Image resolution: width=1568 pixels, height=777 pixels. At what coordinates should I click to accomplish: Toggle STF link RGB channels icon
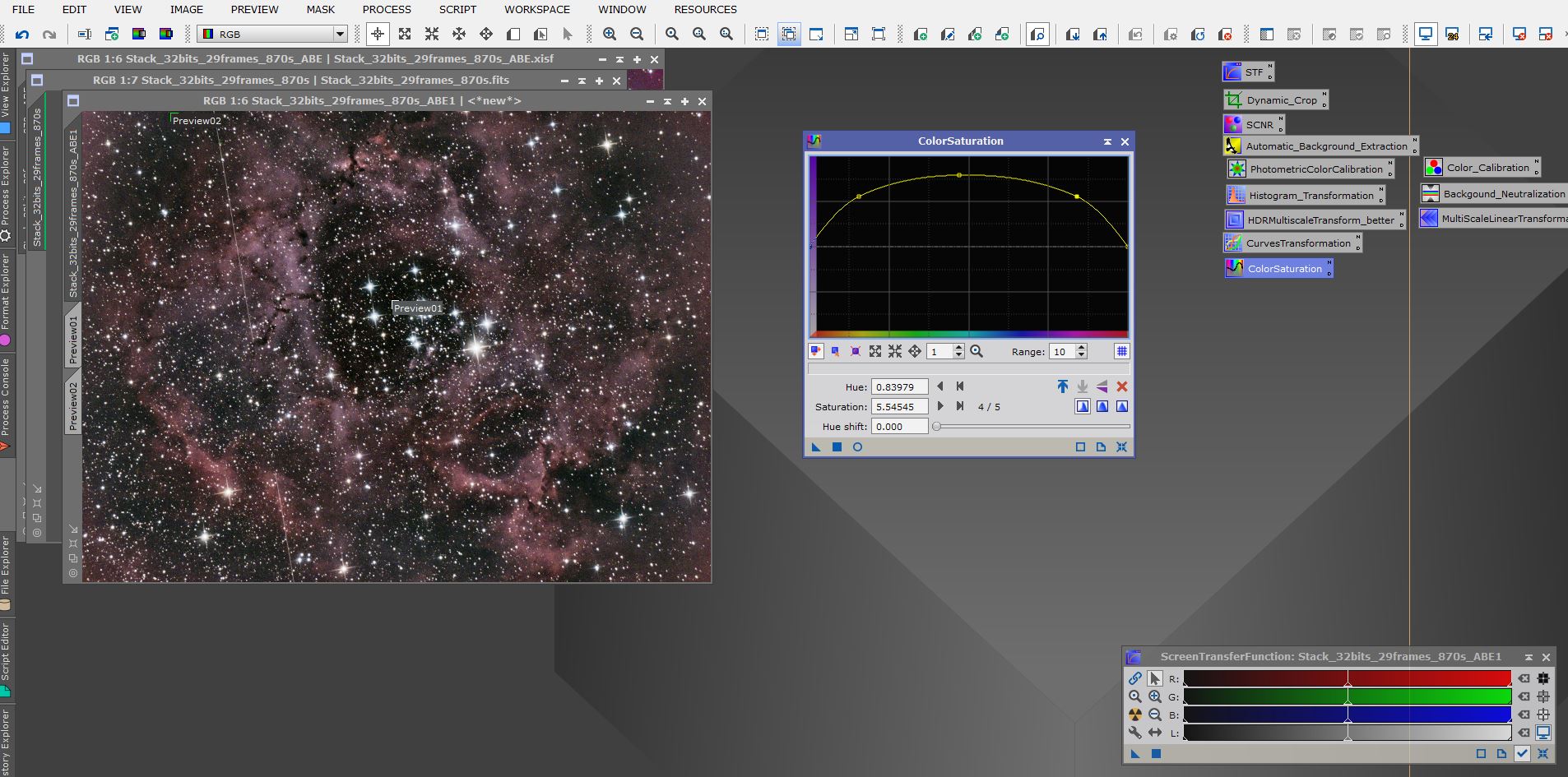tap(1135, 678)
